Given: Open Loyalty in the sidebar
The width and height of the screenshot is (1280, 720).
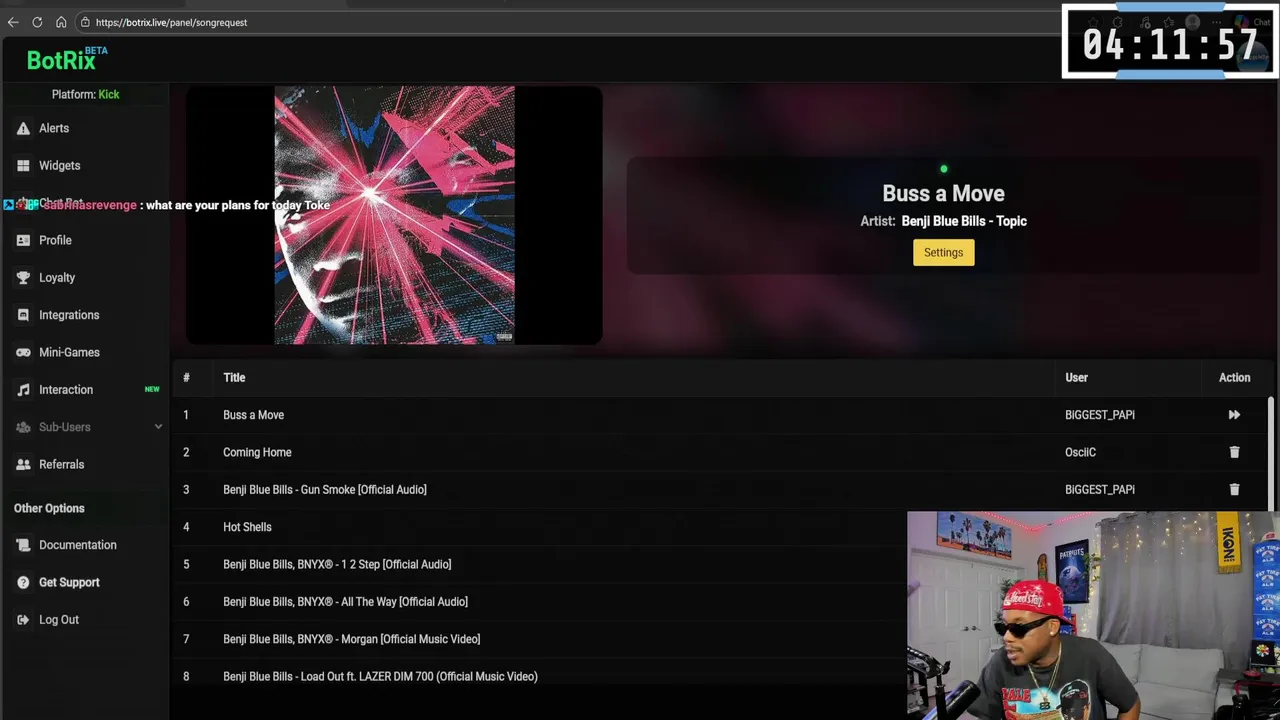Looking at the screenshot, I should (57, 278).
